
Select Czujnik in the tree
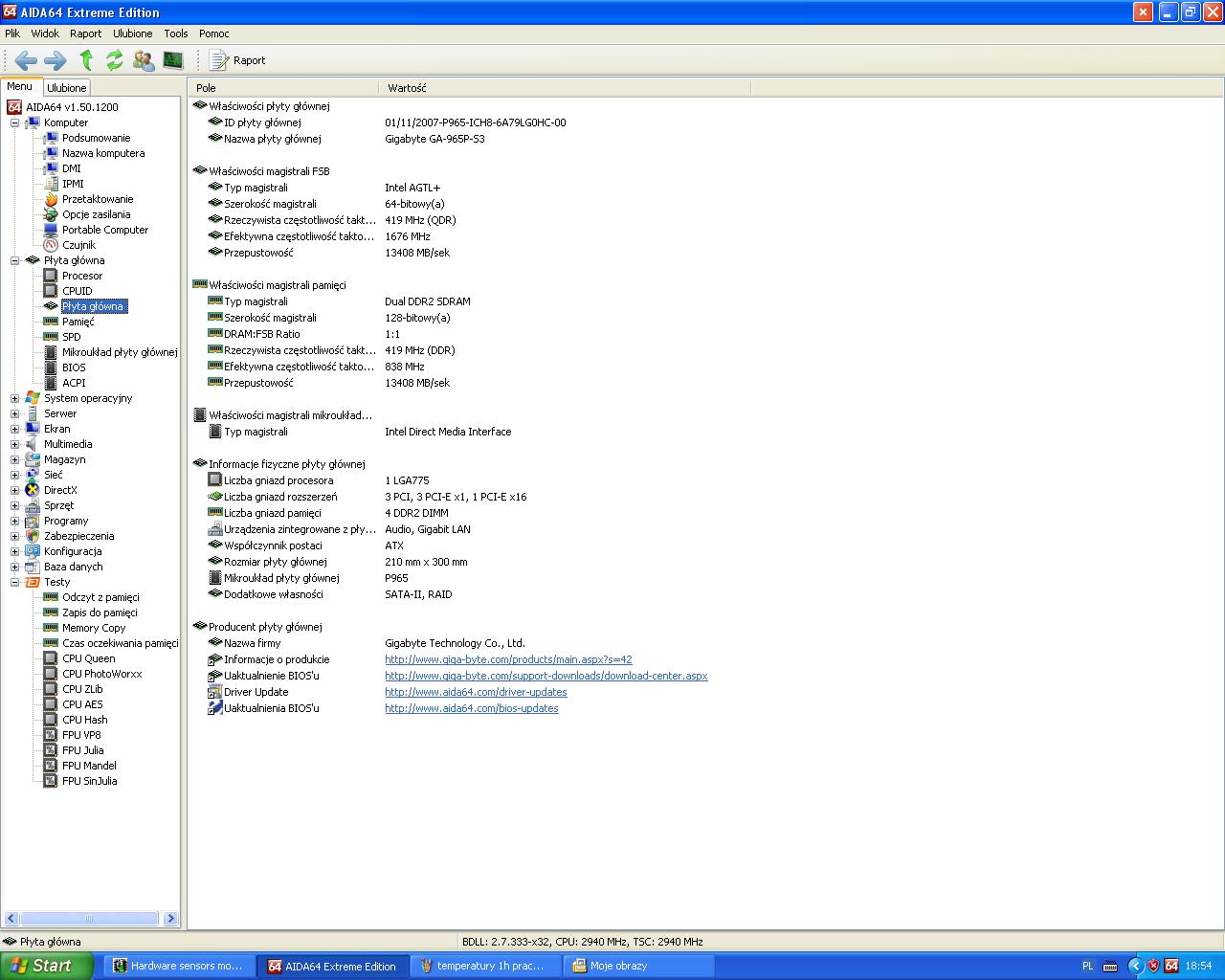[79, 245]
